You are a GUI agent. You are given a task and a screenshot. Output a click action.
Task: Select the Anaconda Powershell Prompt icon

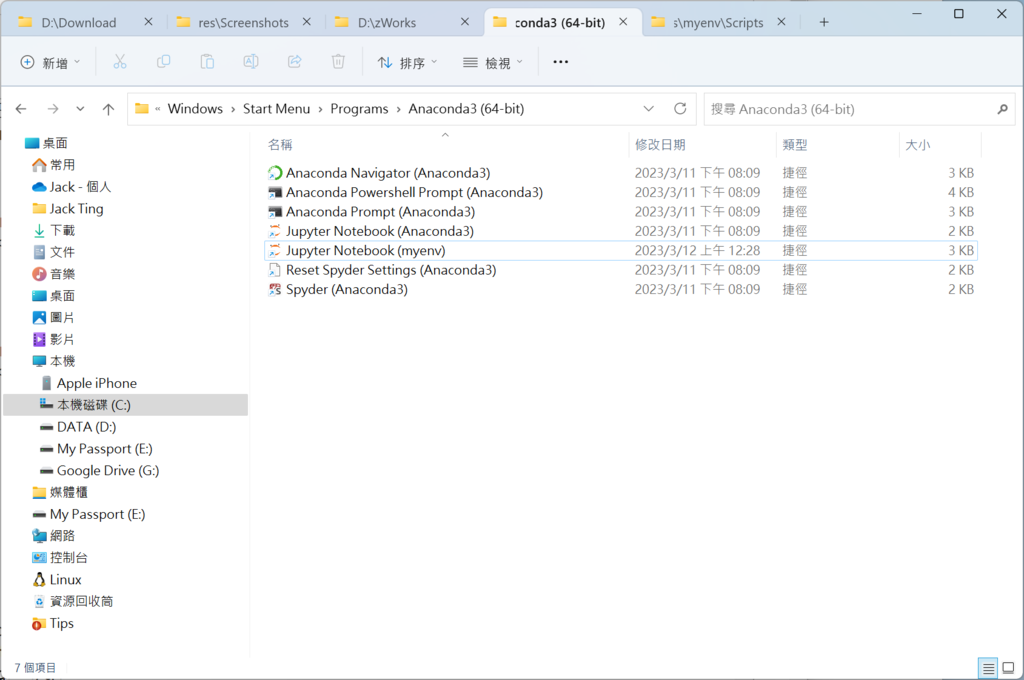click(x=275, y=193)
